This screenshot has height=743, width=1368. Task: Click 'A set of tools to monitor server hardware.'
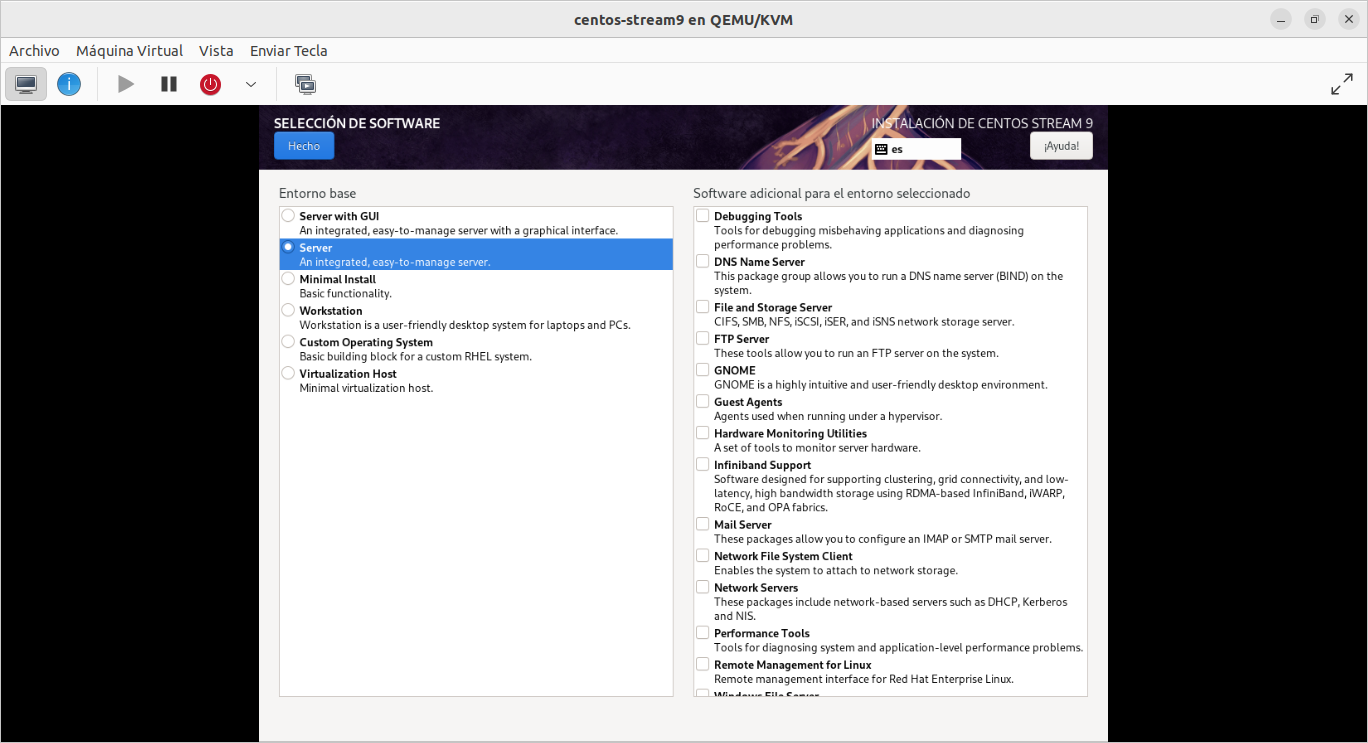pyautogui.click(x=817, y=448)
